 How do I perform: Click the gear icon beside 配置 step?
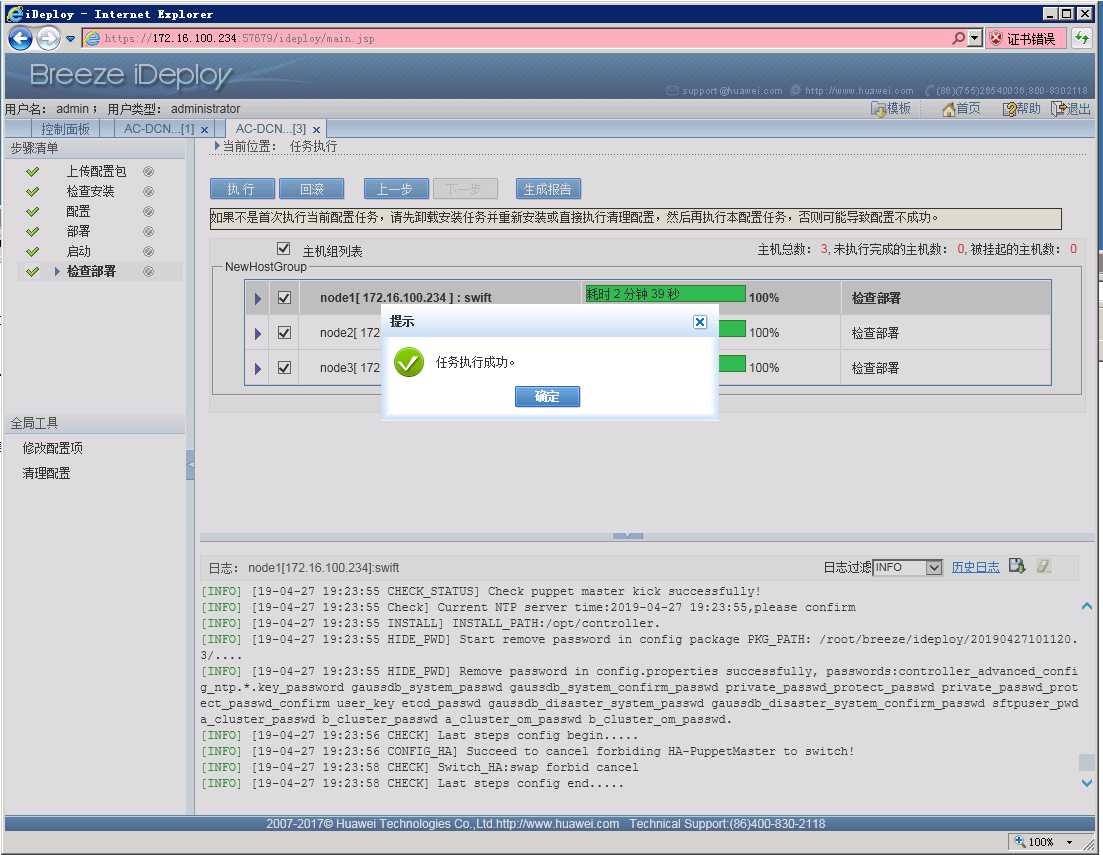(148, 211)
